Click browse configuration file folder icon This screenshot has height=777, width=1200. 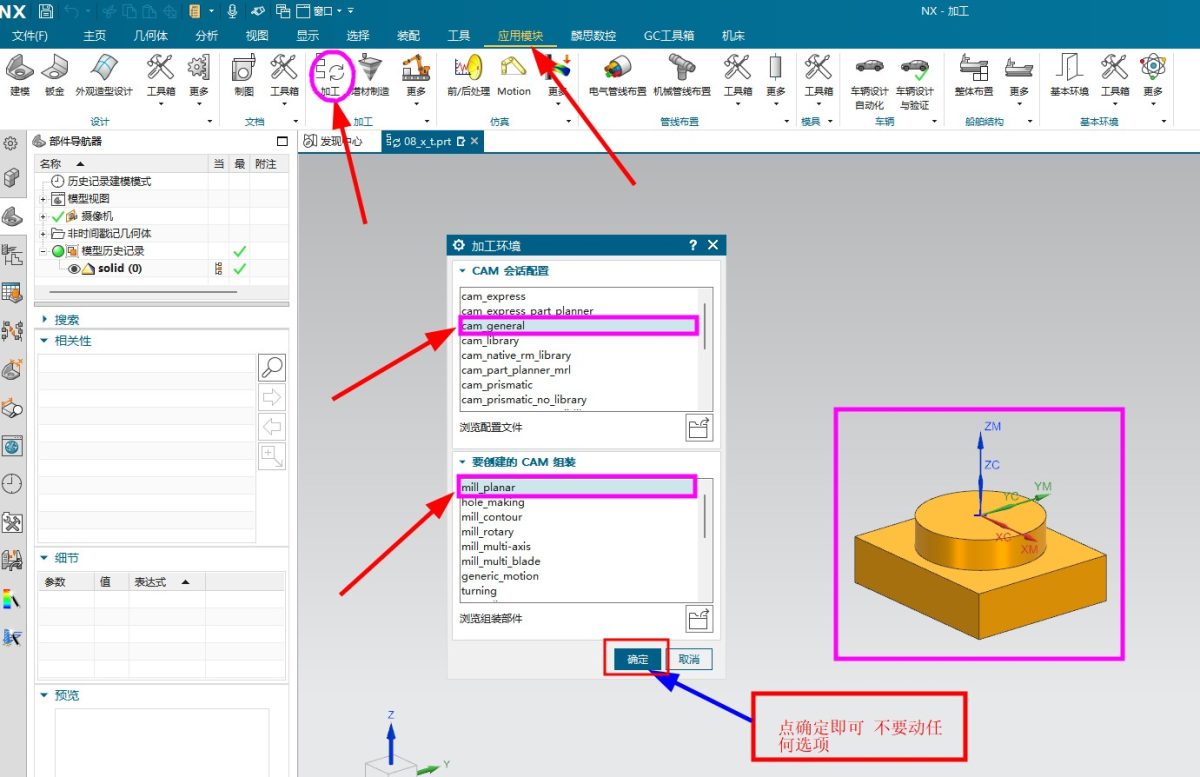tap(700, 427)
